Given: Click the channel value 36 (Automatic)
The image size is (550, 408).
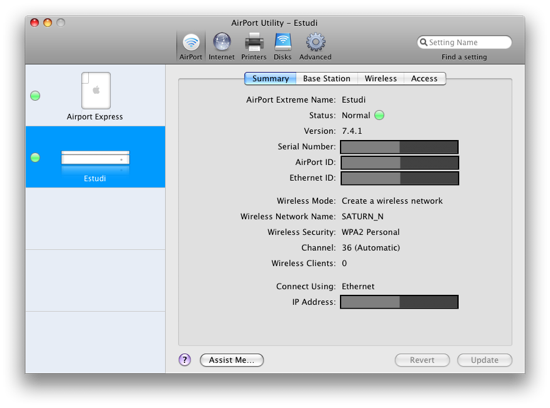Looking at the screenshot, I should coord(371,248).
